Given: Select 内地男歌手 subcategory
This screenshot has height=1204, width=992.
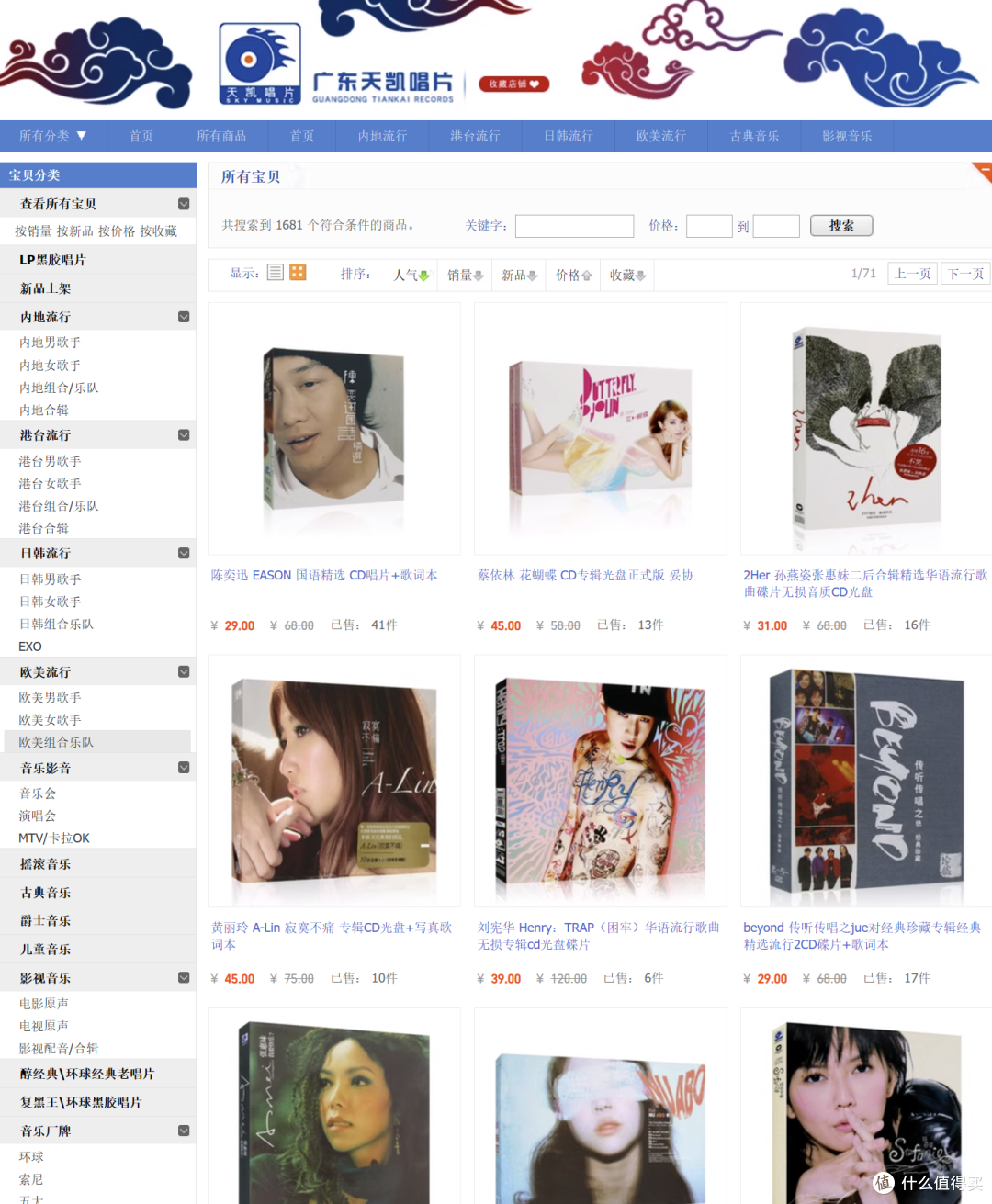Looking at the screenshot, I should pyautogui.click(x=51, y=343).
